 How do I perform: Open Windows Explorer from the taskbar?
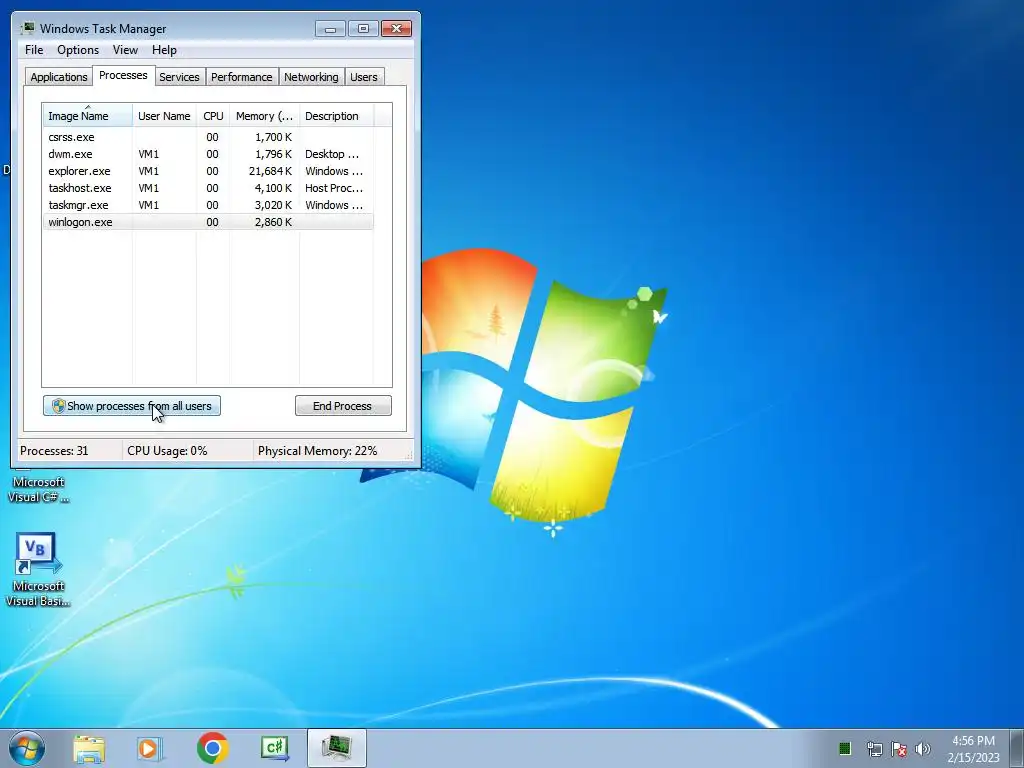pyautogui.click(x=89, y=748)
